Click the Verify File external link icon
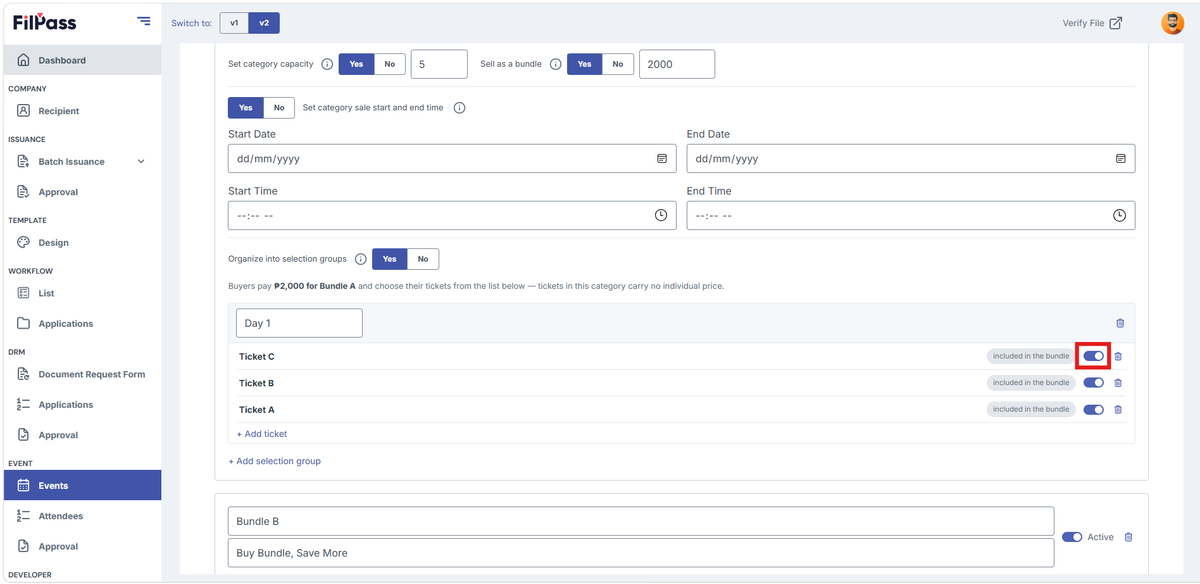Viewport: 1200px width, 584px height. 1116,23
